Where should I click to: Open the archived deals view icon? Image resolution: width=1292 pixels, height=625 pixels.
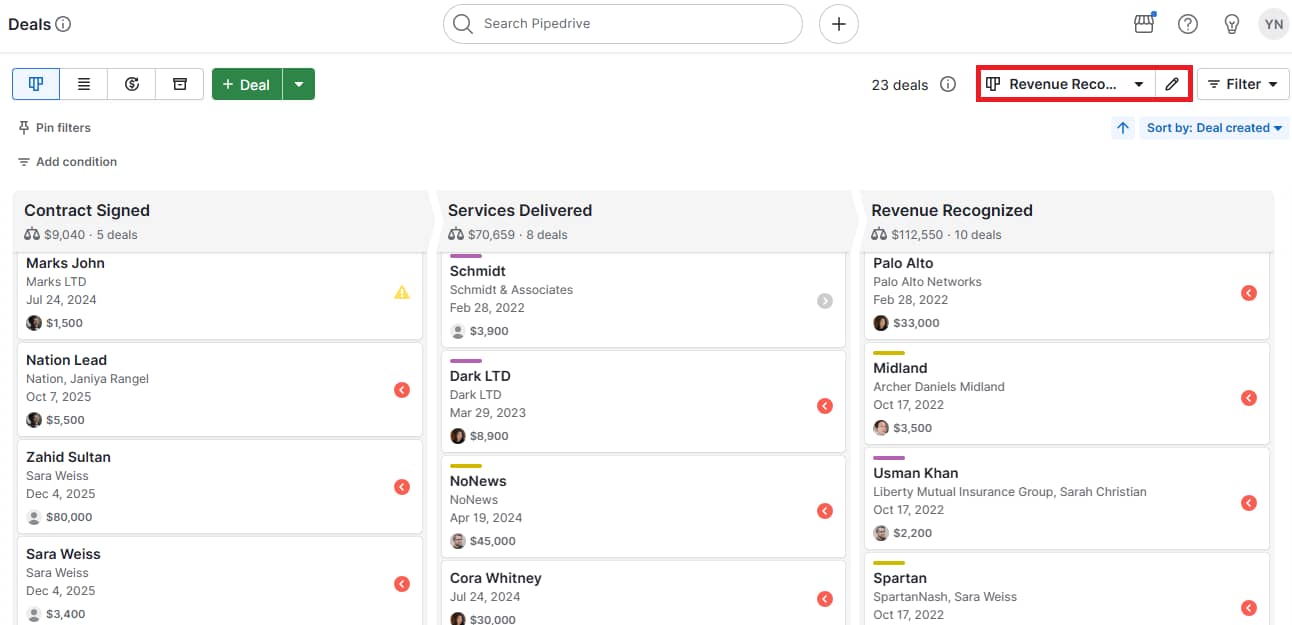pyautogui.click(x=179, y=84)
